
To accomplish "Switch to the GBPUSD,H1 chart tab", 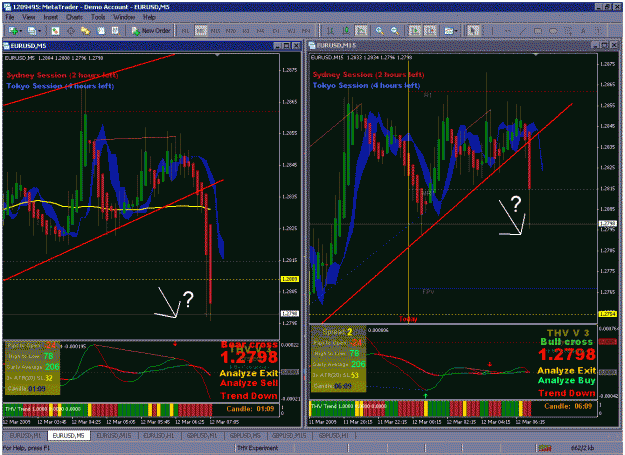I will click(334, 436).
